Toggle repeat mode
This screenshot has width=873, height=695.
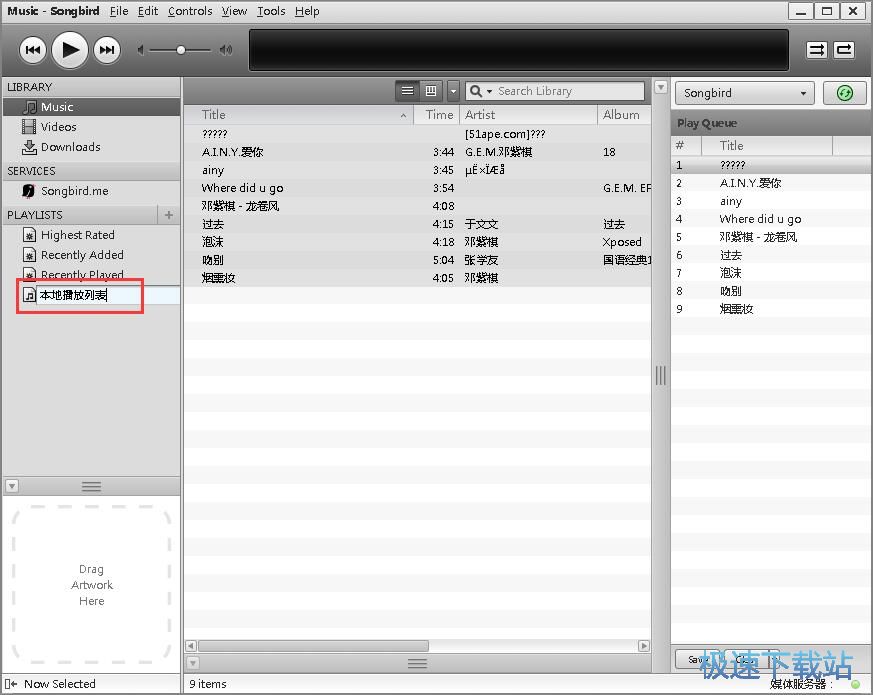844,50
